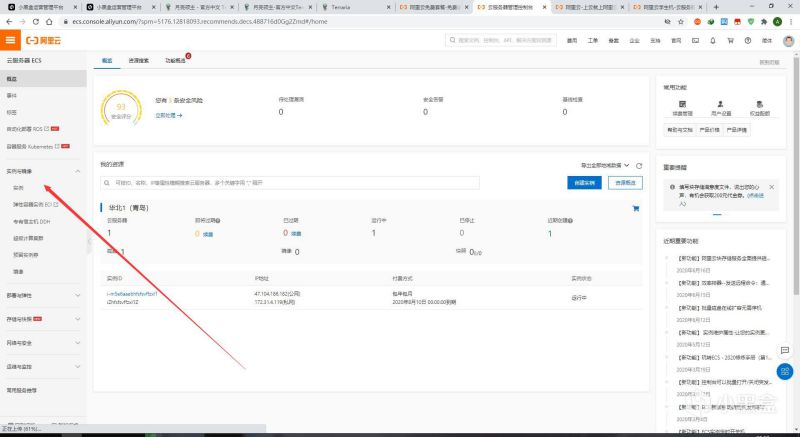Screen dimensions: 800x437
Task: Bookmark this page with the star
Action: [x=681, y=22]
